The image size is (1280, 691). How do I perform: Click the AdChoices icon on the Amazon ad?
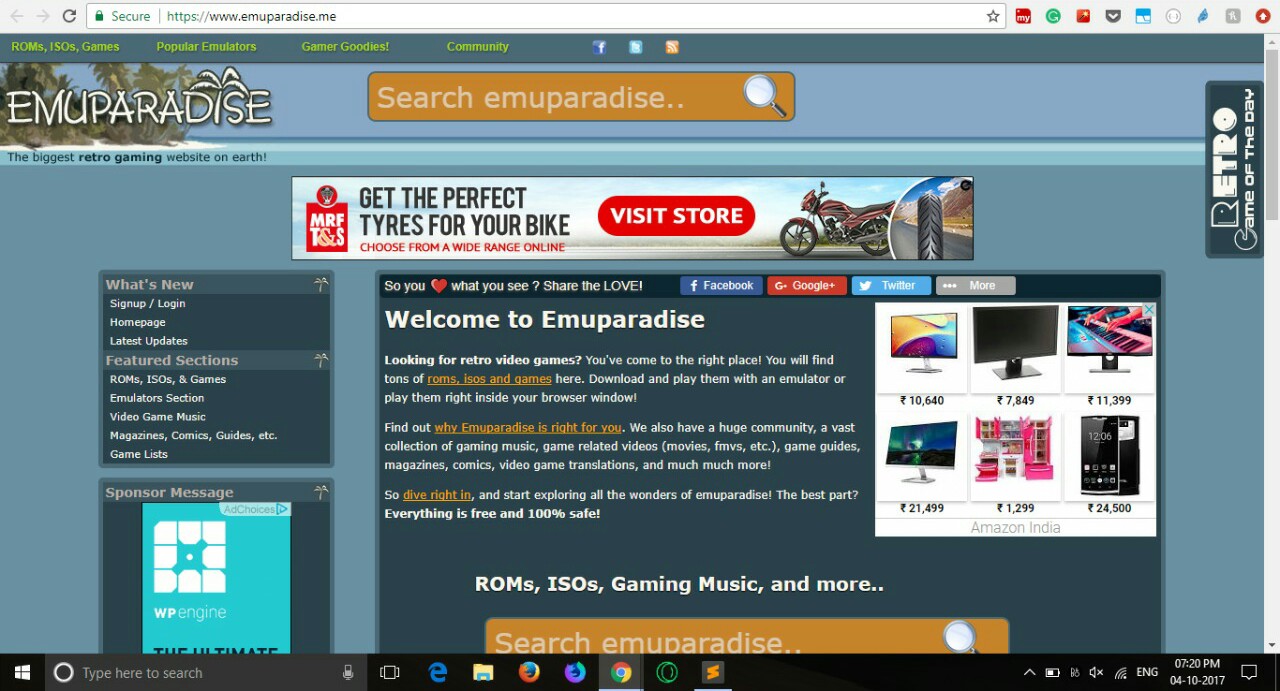point(1149,310)
